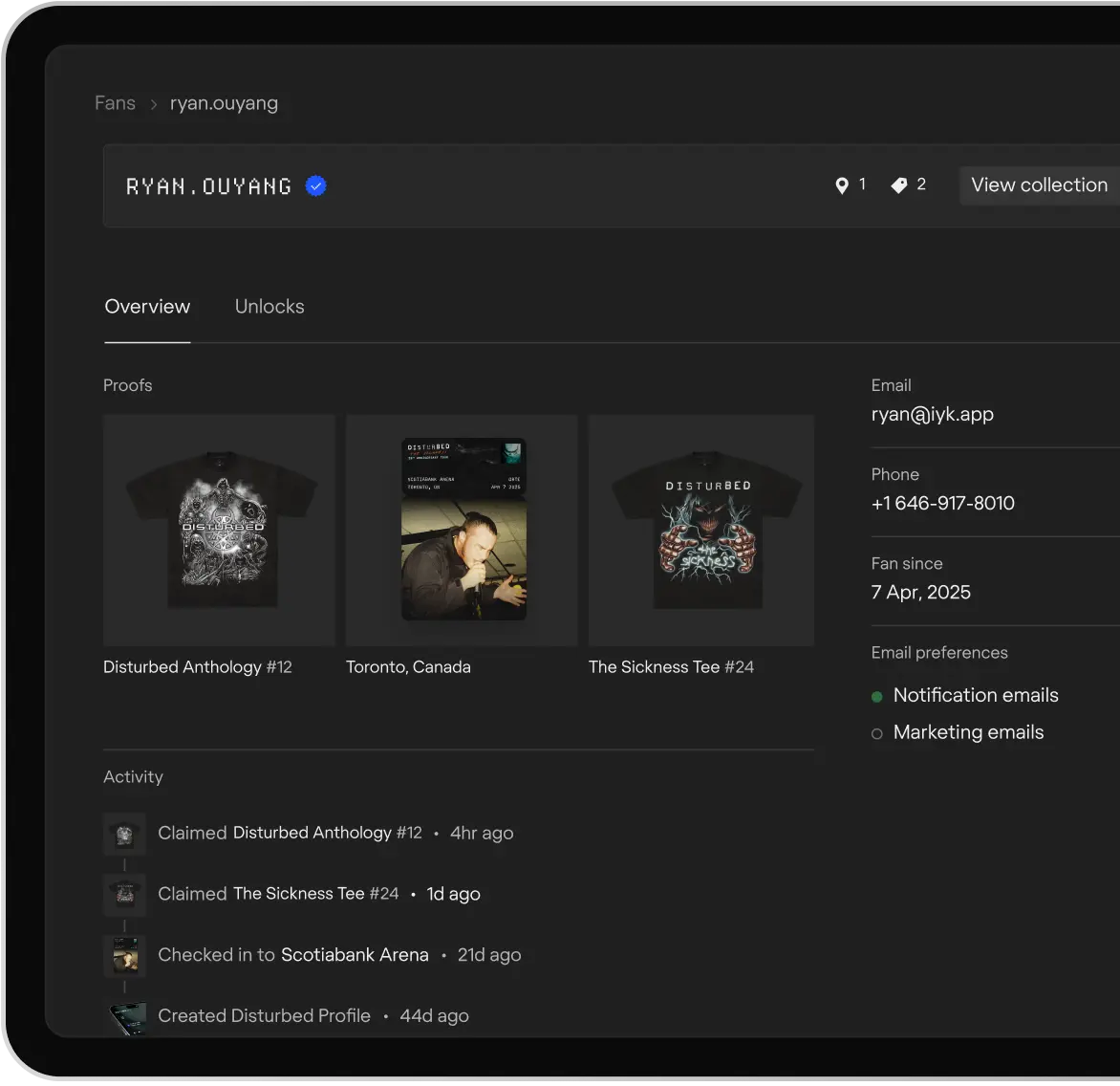The width and height of the screenshot is (1120, 1086).
Task: Click The Sickness Tee #24 in the activity list
Action: click(x=315, y=894)
